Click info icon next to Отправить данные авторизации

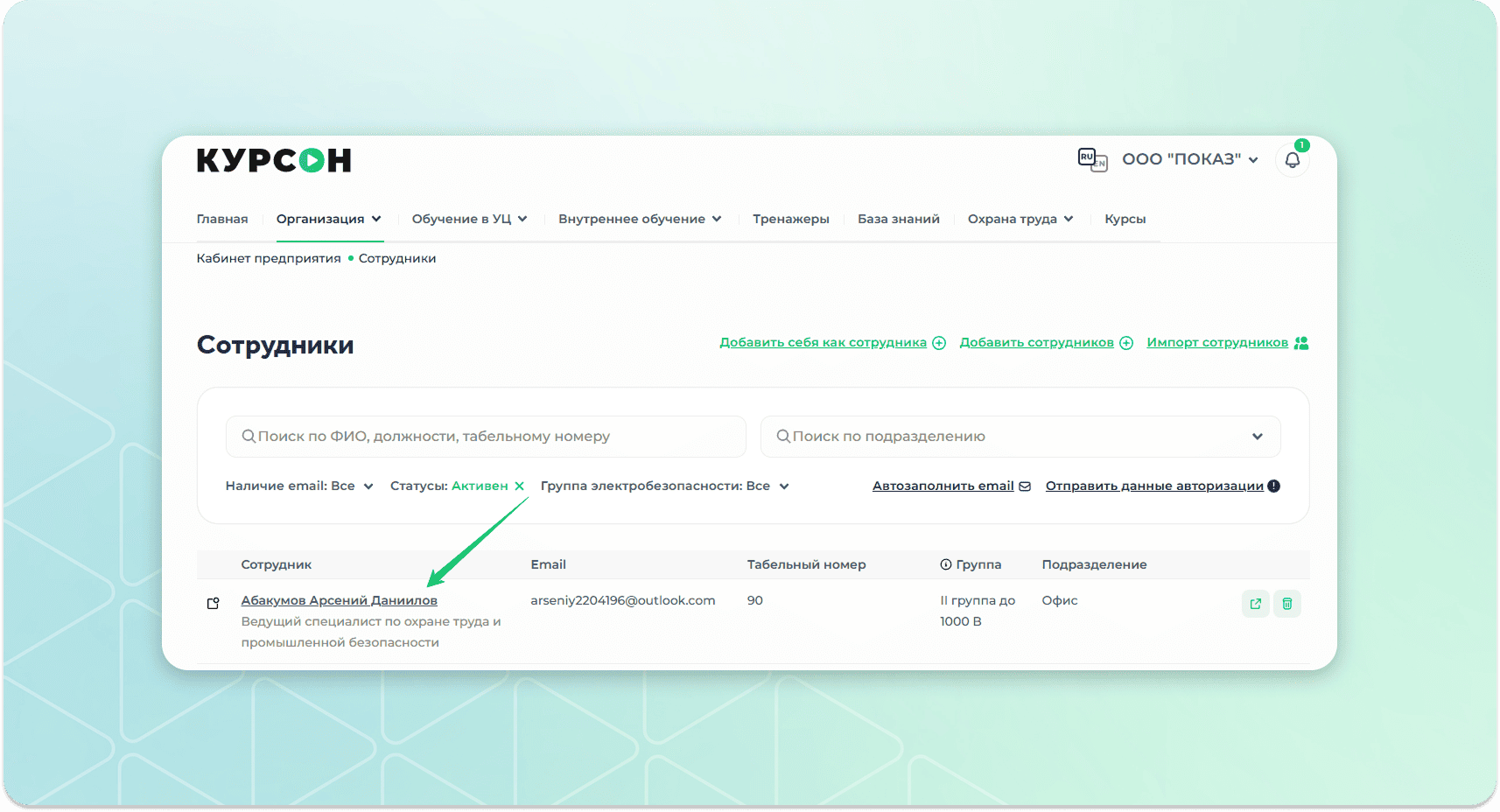1274,486
